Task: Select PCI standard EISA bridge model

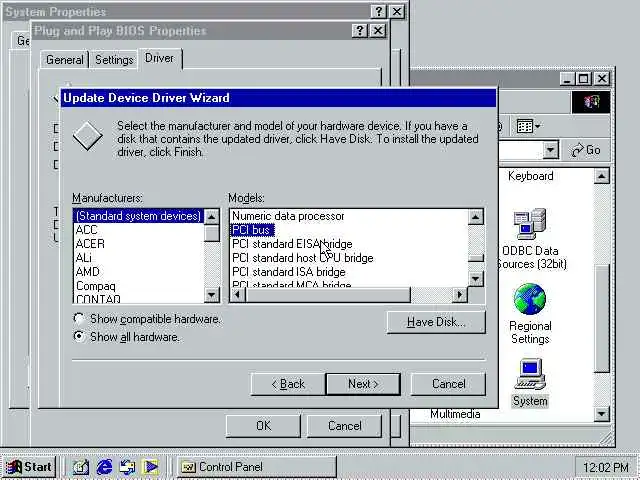Action: (x=292, y=244)
